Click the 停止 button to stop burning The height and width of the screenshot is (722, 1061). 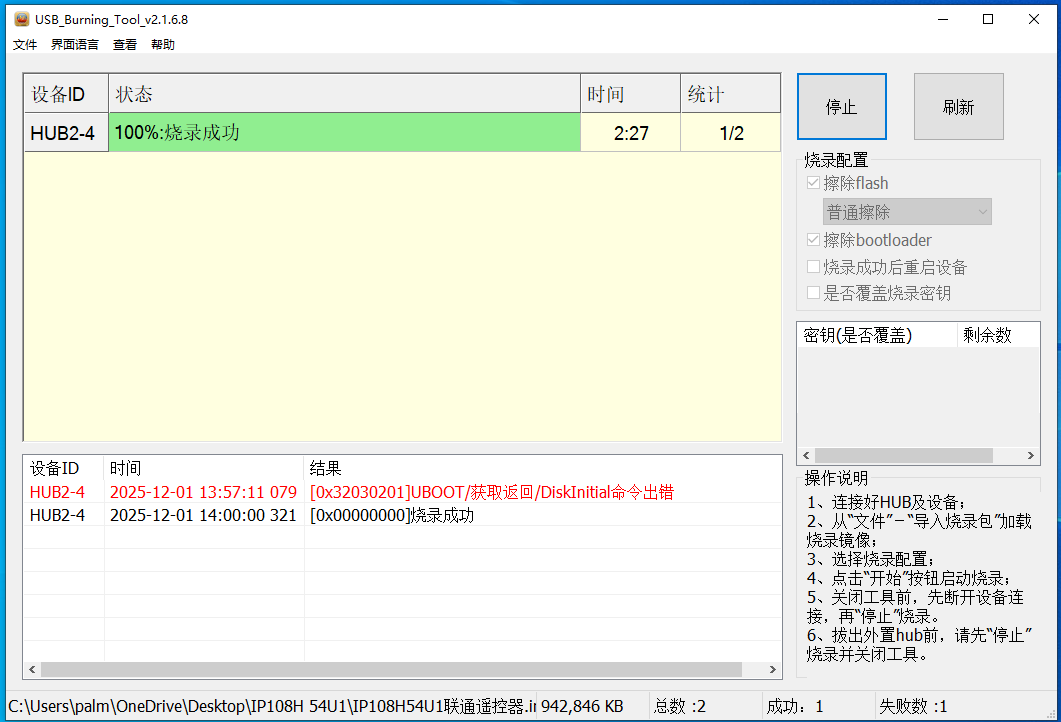point(841,106)
